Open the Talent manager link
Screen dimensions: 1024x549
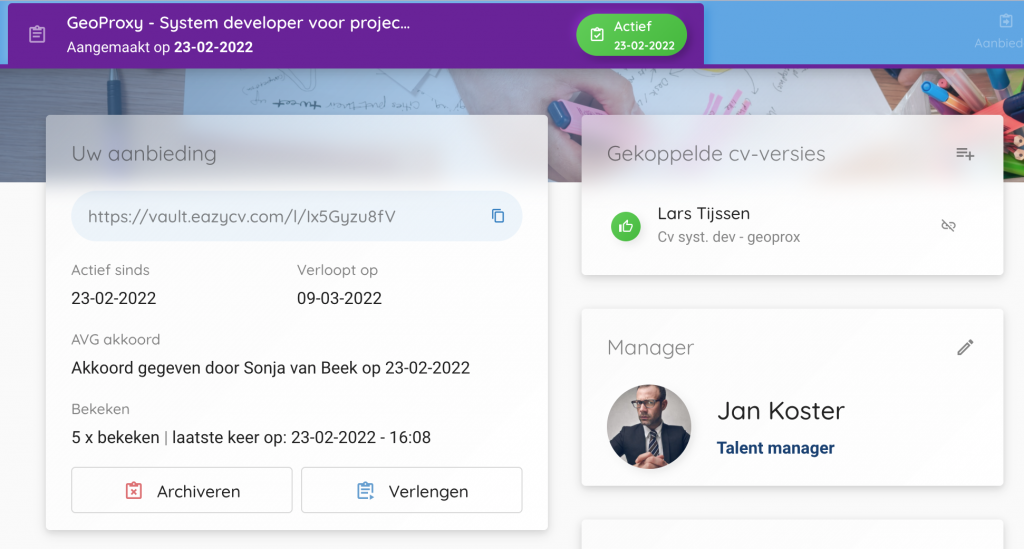(775, 448)
